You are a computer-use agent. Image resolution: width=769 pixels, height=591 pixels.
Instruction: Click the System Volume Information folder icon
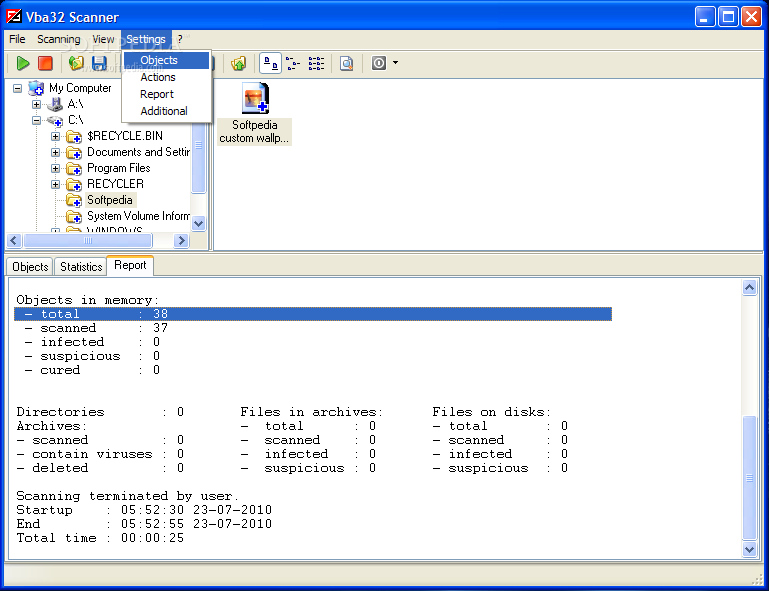tap(74, 216)
